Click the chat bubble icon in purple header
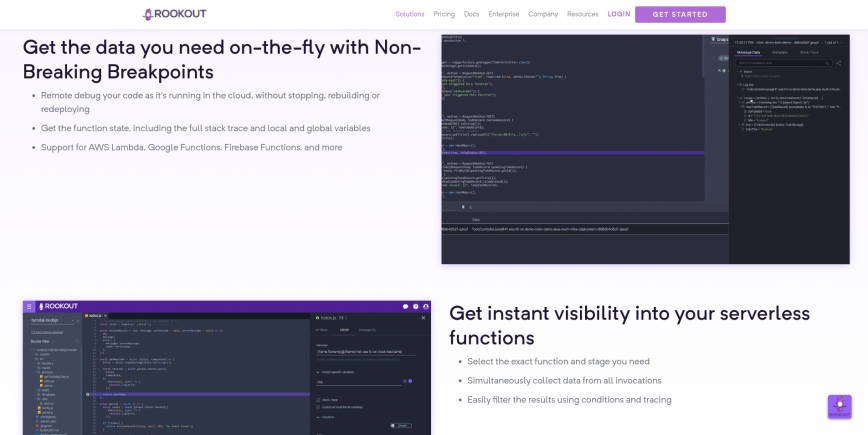Image resolution: width=868 pixels, height=435 pixels. click(405, 306)
